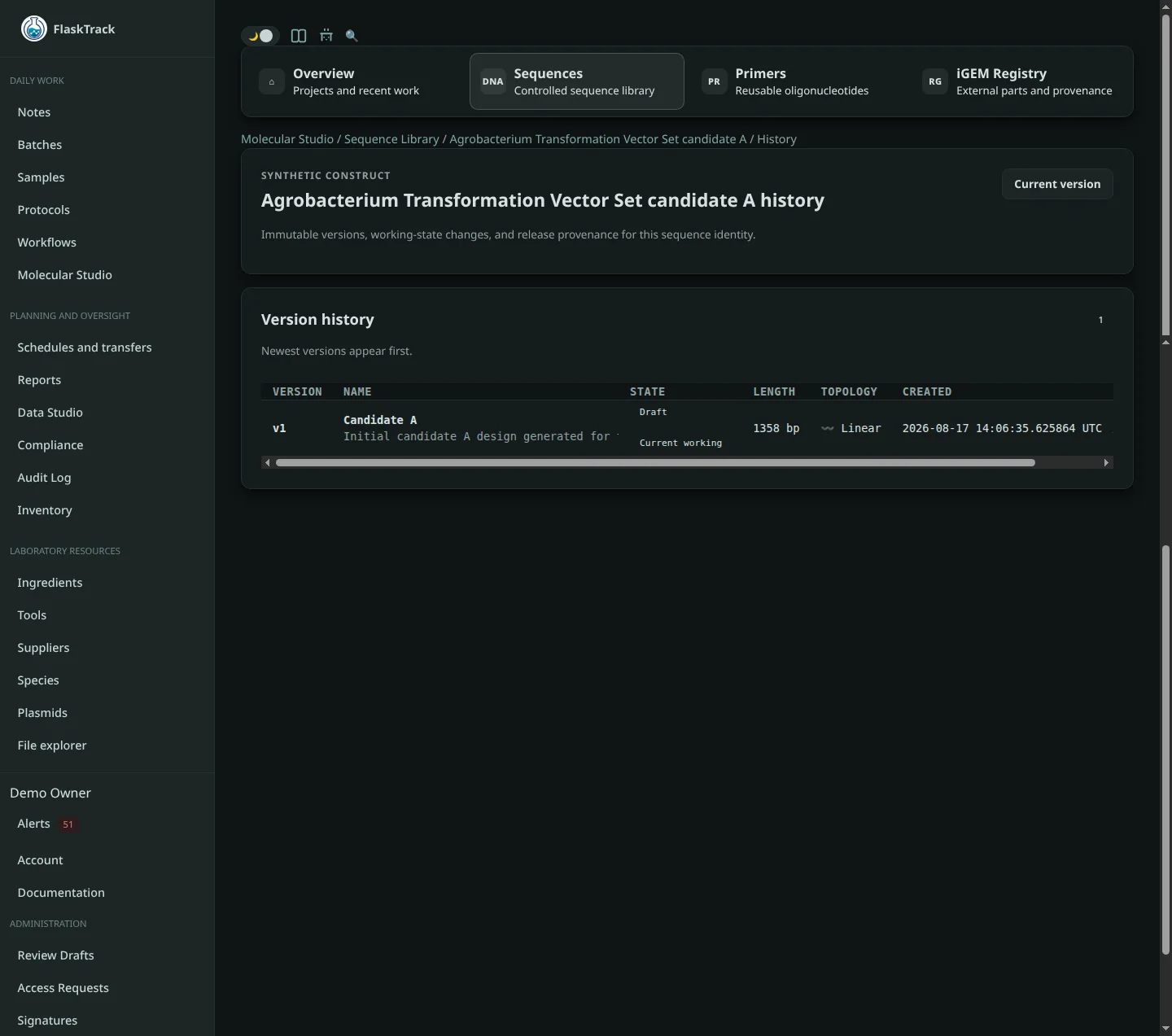Click the page's vertical scrollbar thumb
The height and width of the screenshot is (1036, 1172).
pos(1165,174)
